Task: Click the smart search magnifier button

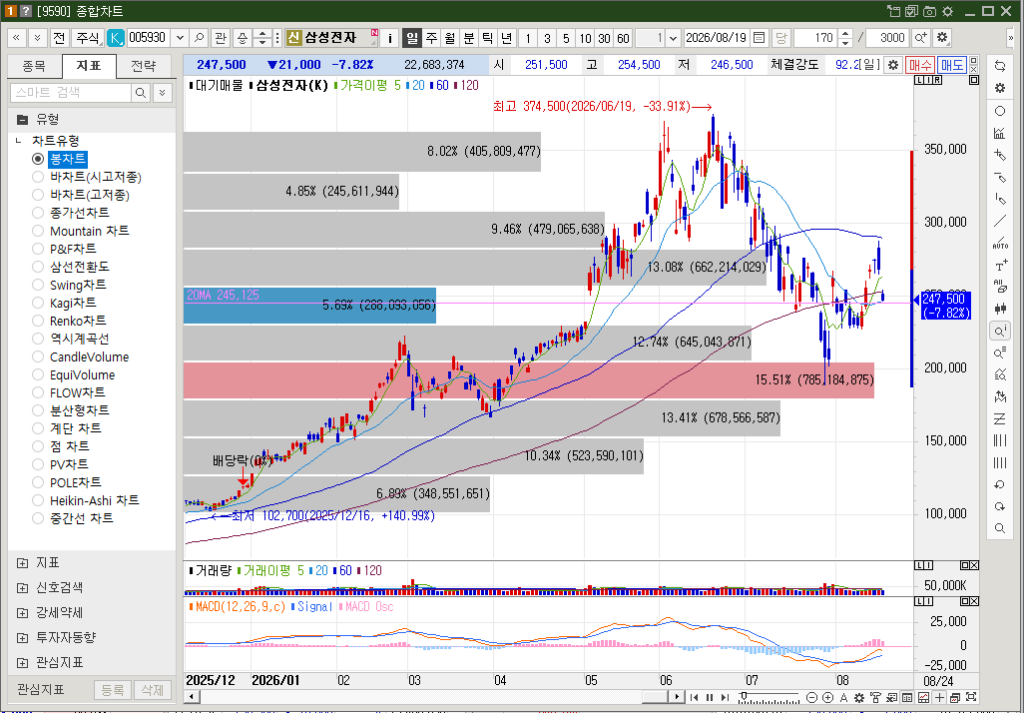Action: pyautogui.click(x=140, y=93)
